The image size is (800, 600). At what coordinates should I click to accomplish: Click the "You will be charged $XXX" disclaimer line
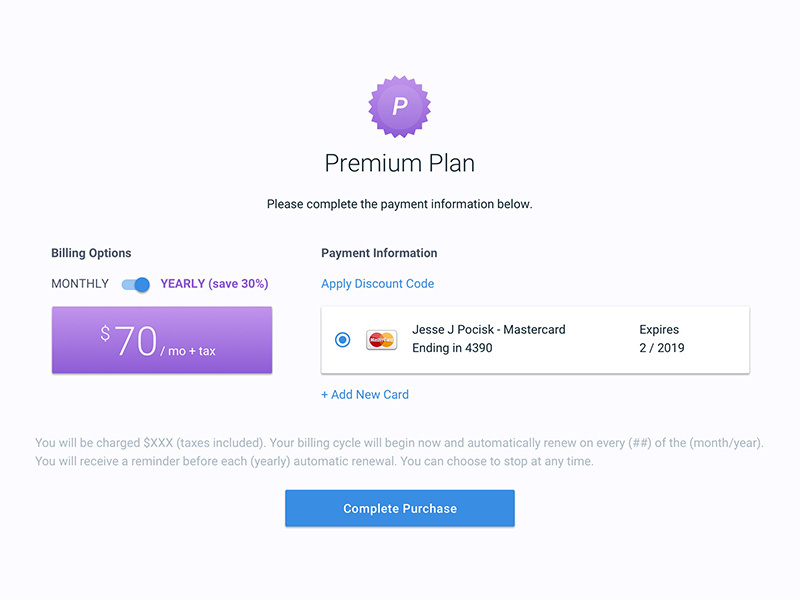[403, 443]
